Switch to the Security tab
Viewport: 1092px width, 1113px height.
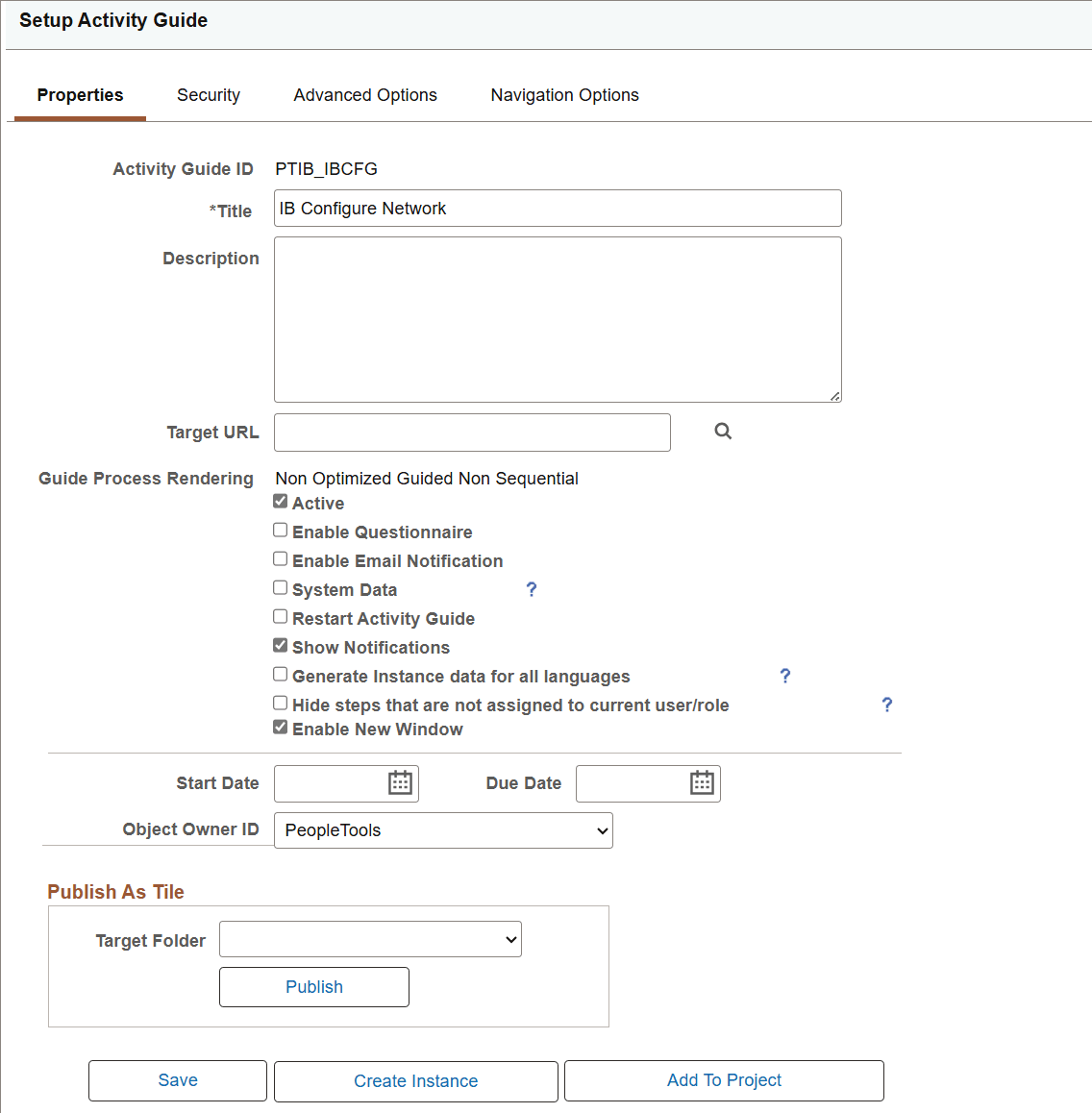click(209, 94)
